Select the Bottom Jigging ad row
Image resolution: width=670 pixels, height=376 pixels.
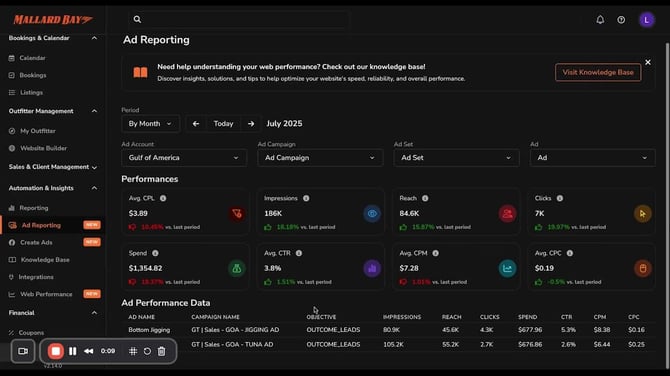tap(388, 330)
